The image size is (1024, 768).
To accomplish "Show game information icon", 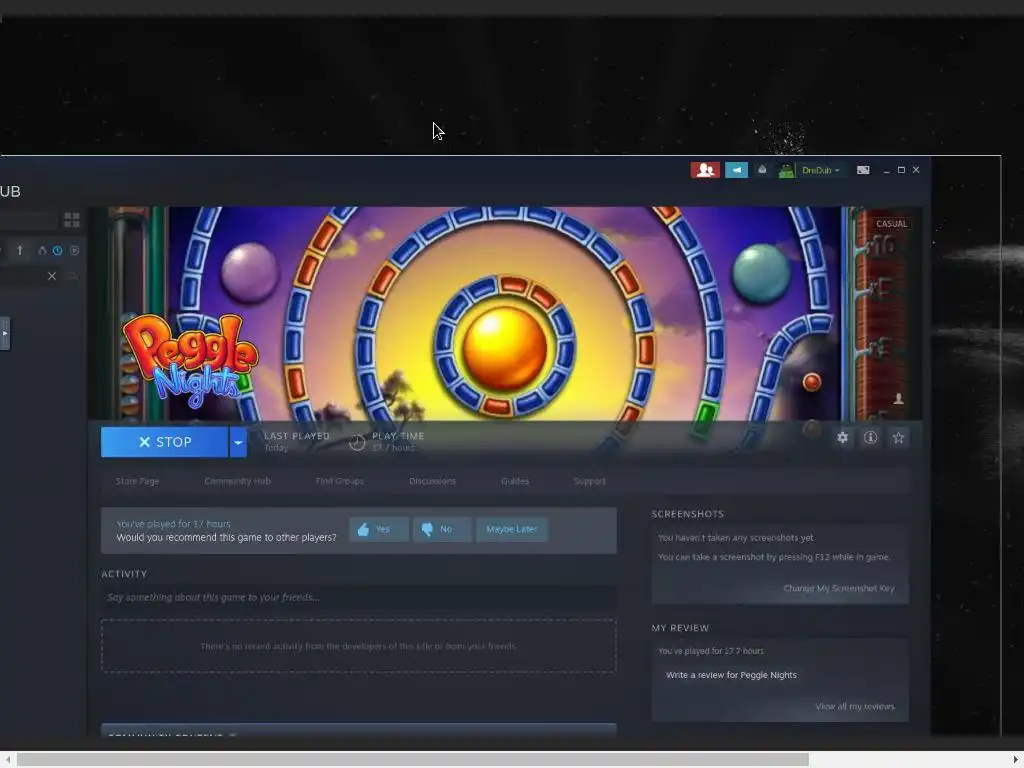I will [871, 438].
